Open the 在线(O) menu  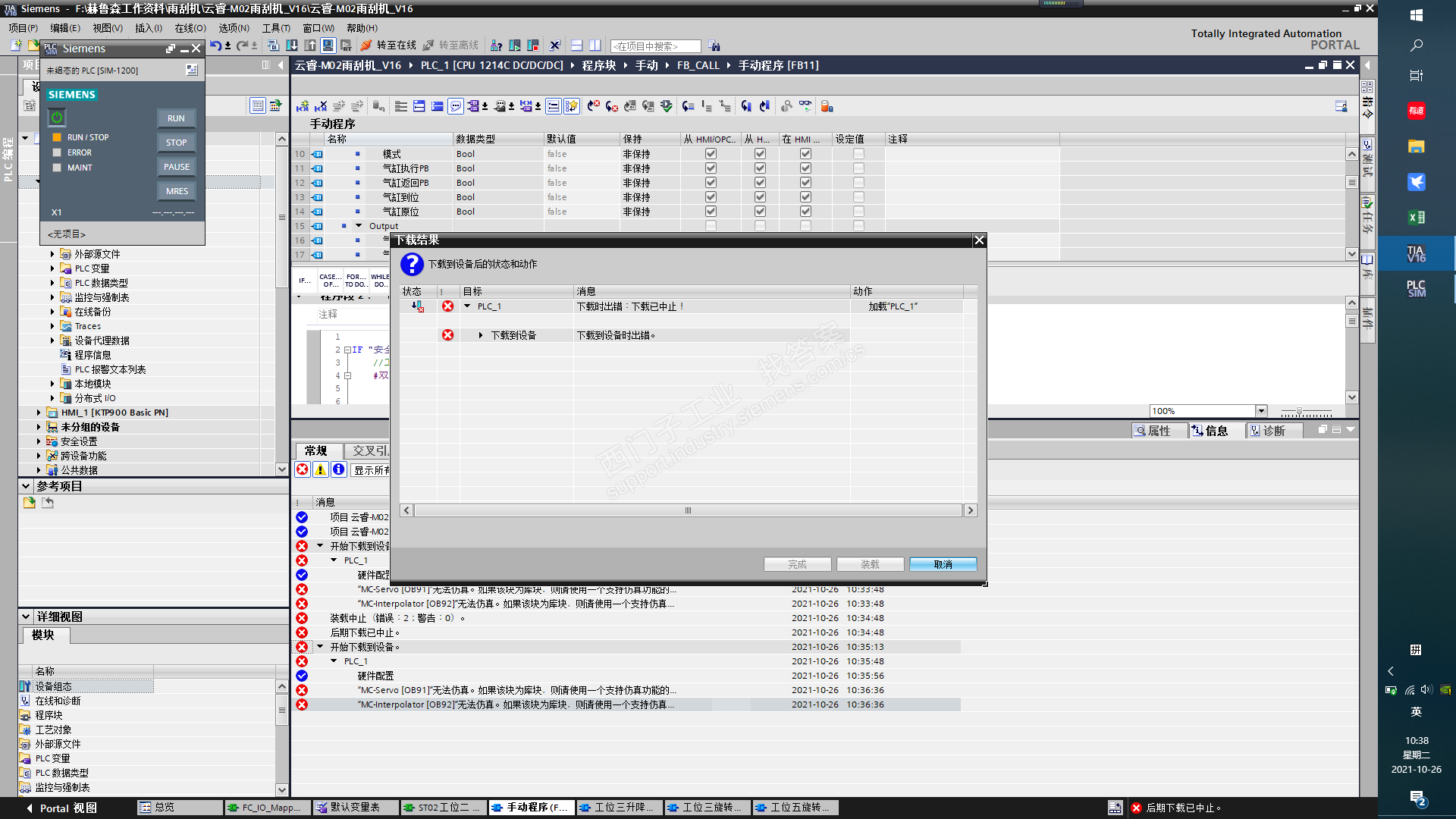coord(190,28)
